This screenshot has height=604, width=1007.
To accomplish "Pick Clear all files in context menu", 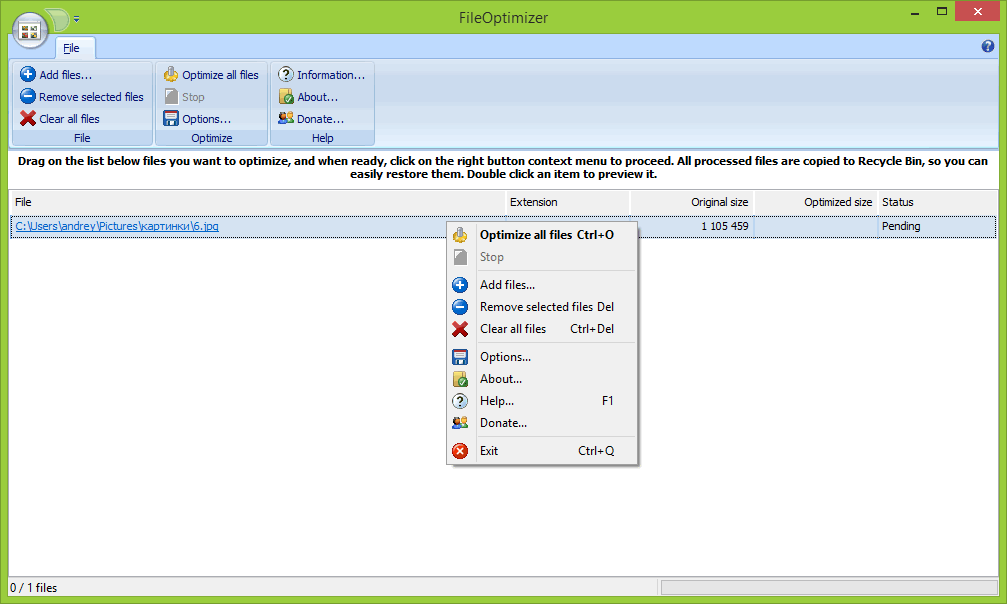I will pos(513,329).
